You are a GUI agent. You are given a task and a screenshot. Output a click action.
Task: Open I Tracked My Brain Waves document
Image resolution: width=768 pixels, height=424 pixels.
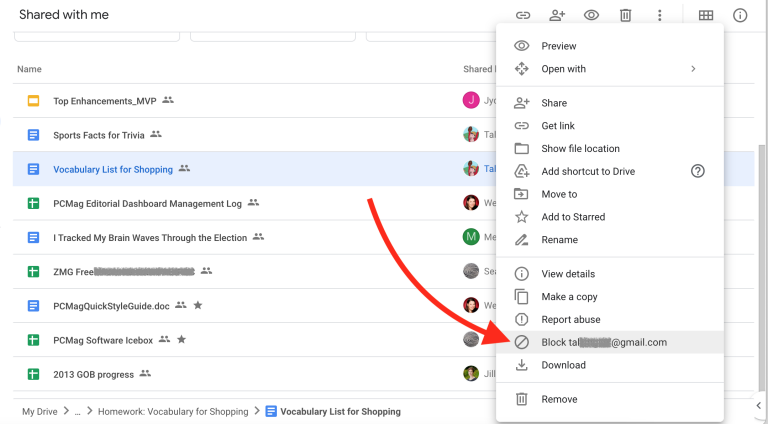coord(150,238)
